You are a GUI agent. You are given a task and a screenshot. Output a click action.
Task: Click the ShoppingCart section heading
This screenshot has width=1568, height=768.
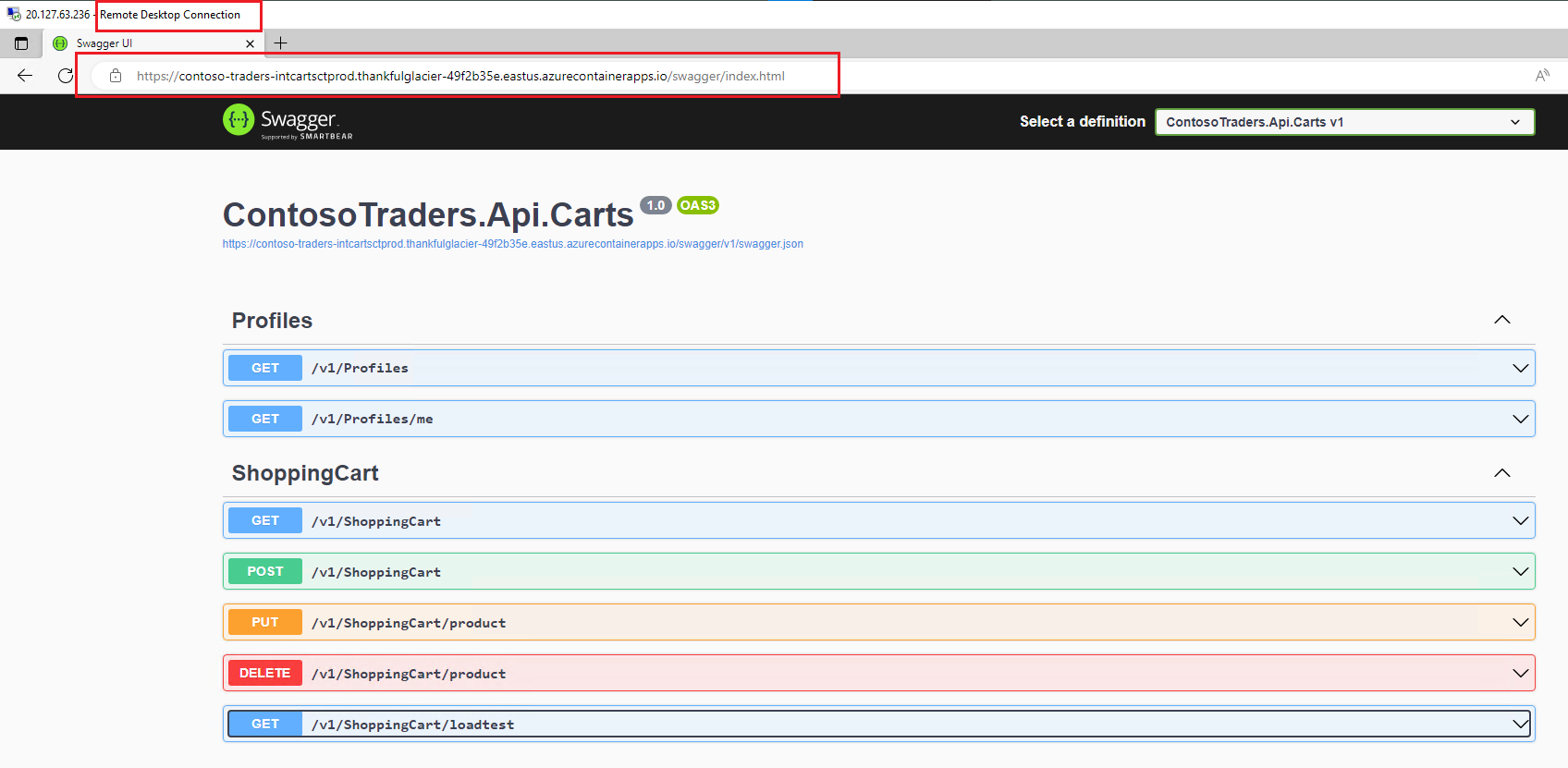[x=305, y=473]
